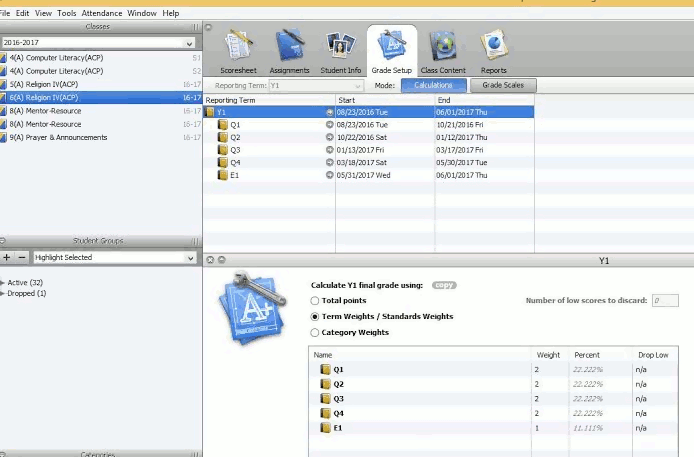694x457 pixels.
Task: Select the Q1 folder icon in term list
Action: (223, 125)
